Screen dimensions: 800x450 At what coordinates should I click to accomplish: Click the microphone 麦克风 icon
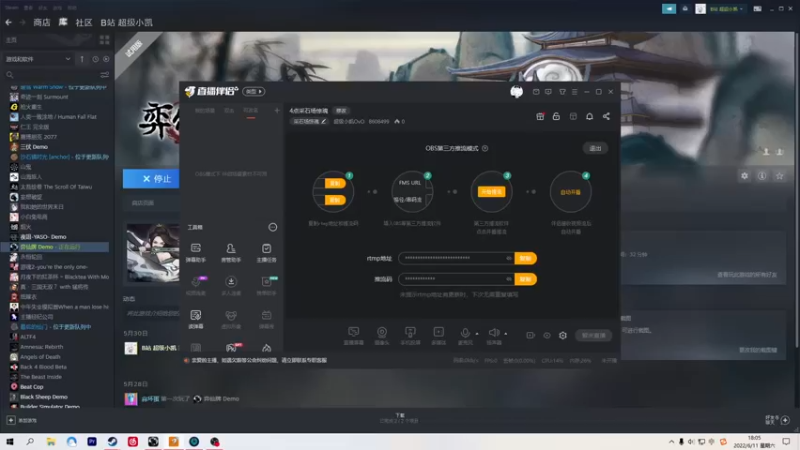click(465, 334)
